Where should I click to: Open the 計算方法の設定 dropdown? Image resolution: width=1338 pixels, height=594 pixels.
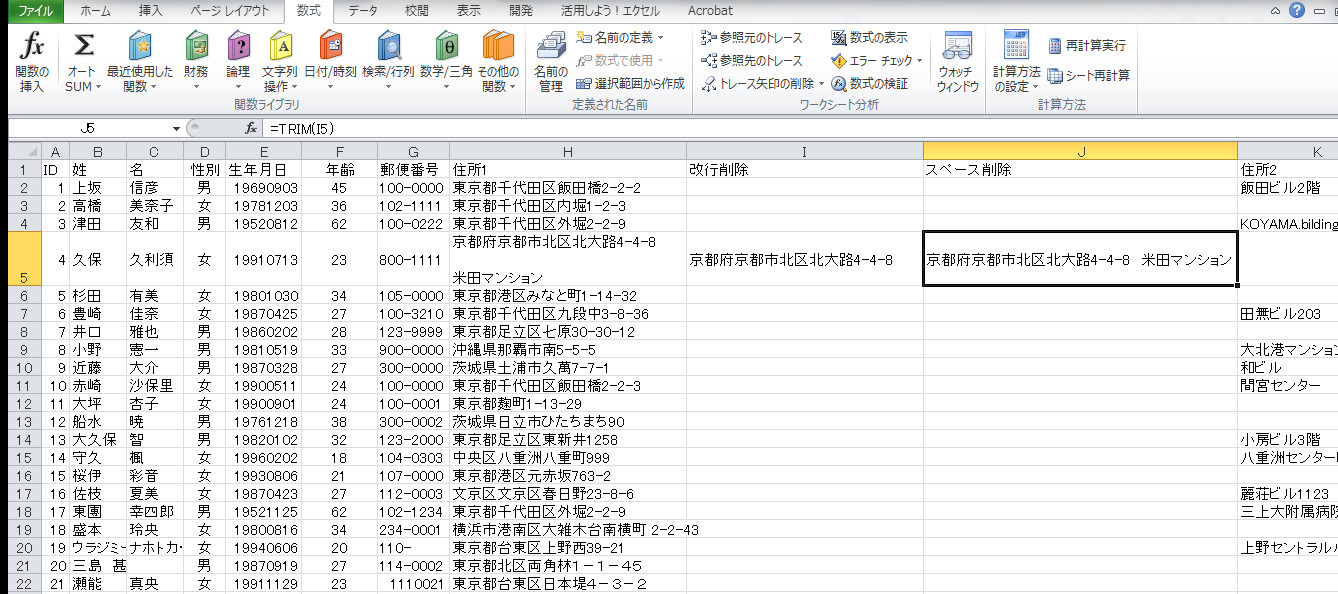coord(1016,62)
